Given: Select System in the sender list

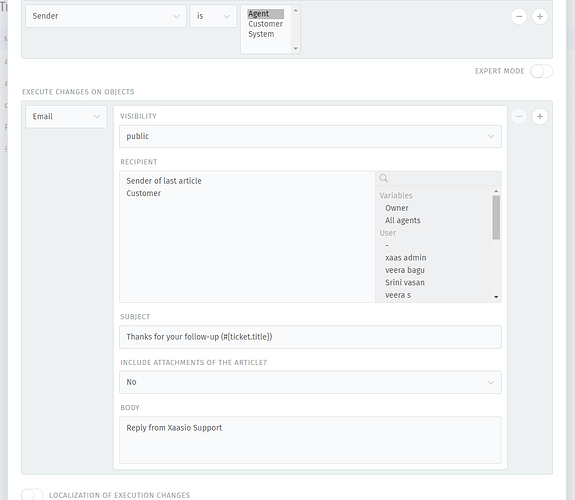Looking at the screenshot, I should pyautogui.click(x=261, y=34).
